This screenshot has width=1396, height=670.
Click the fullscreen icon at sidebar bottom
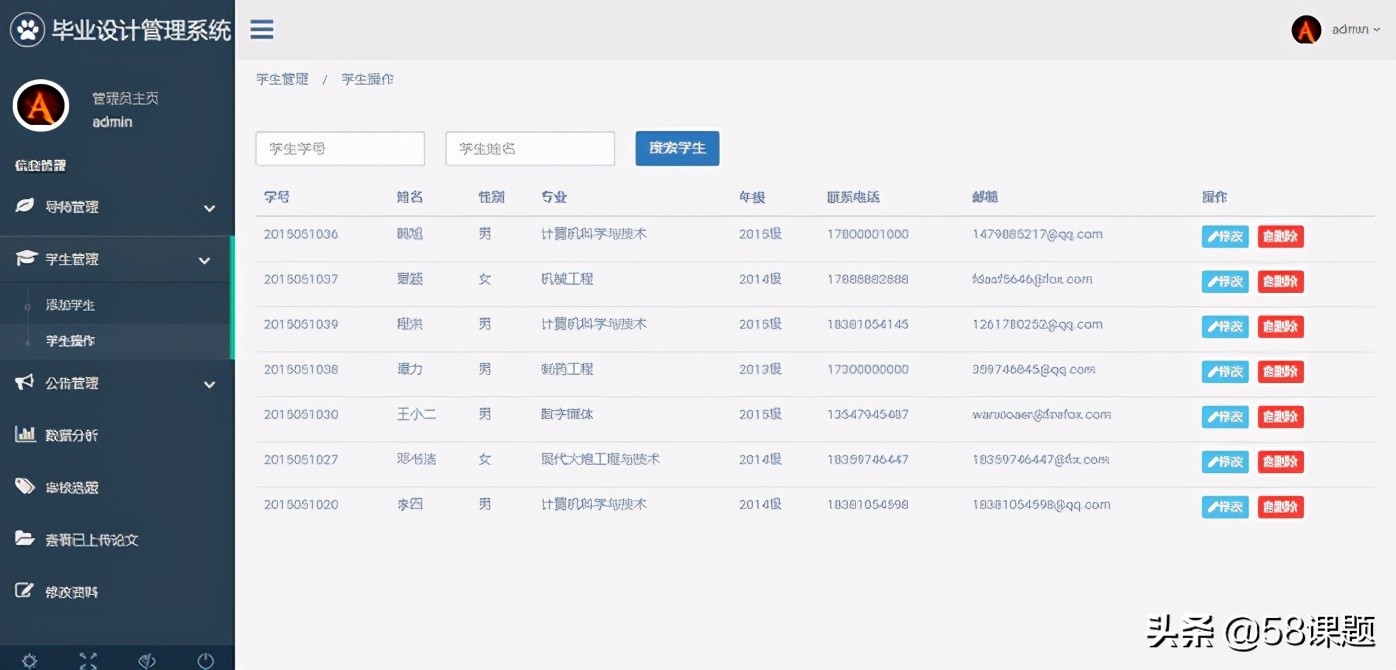88,660
